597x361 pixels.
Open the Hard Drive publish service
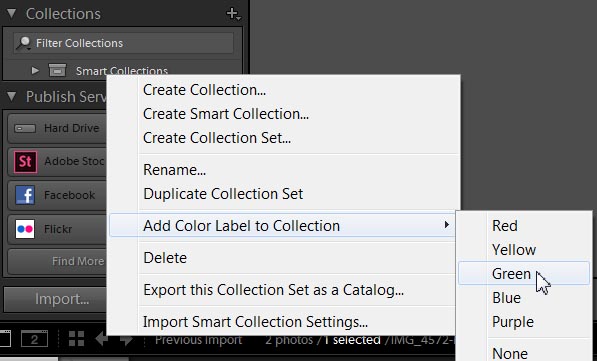pyautogui.click(x=57, y=128)
